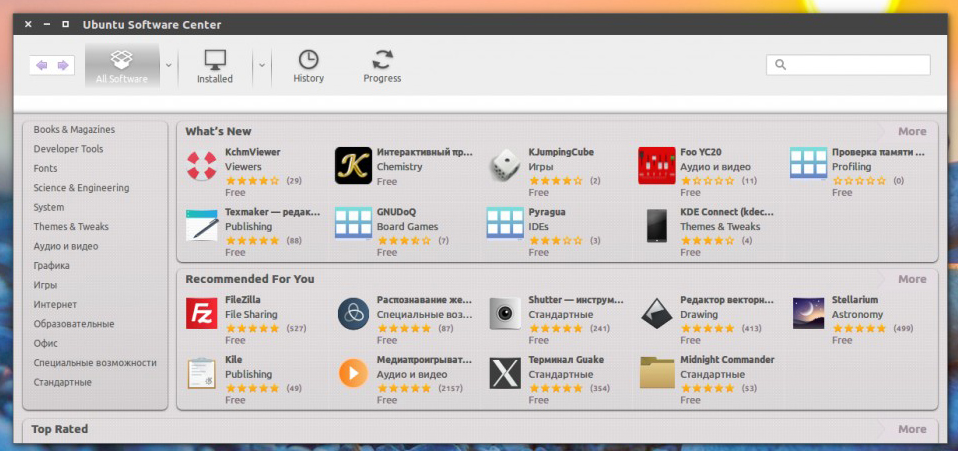Open the GNUDoQ grid icon
This screenshot has width=958, height=451.
[353, 223]
